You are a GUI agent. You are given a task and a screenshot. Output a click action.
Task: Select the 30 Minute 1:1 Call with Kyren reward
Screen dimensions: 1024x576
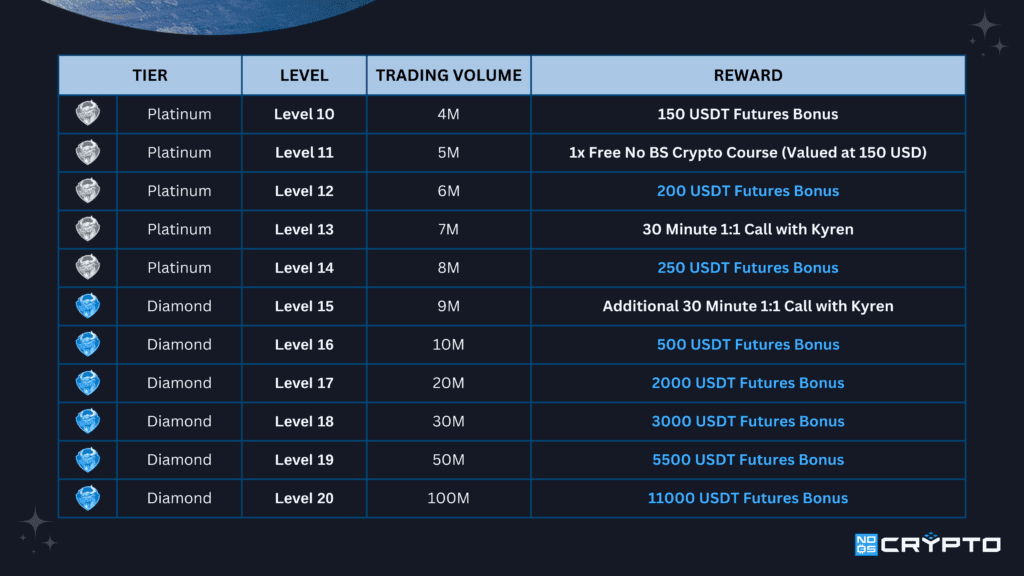tap(748, 229)
